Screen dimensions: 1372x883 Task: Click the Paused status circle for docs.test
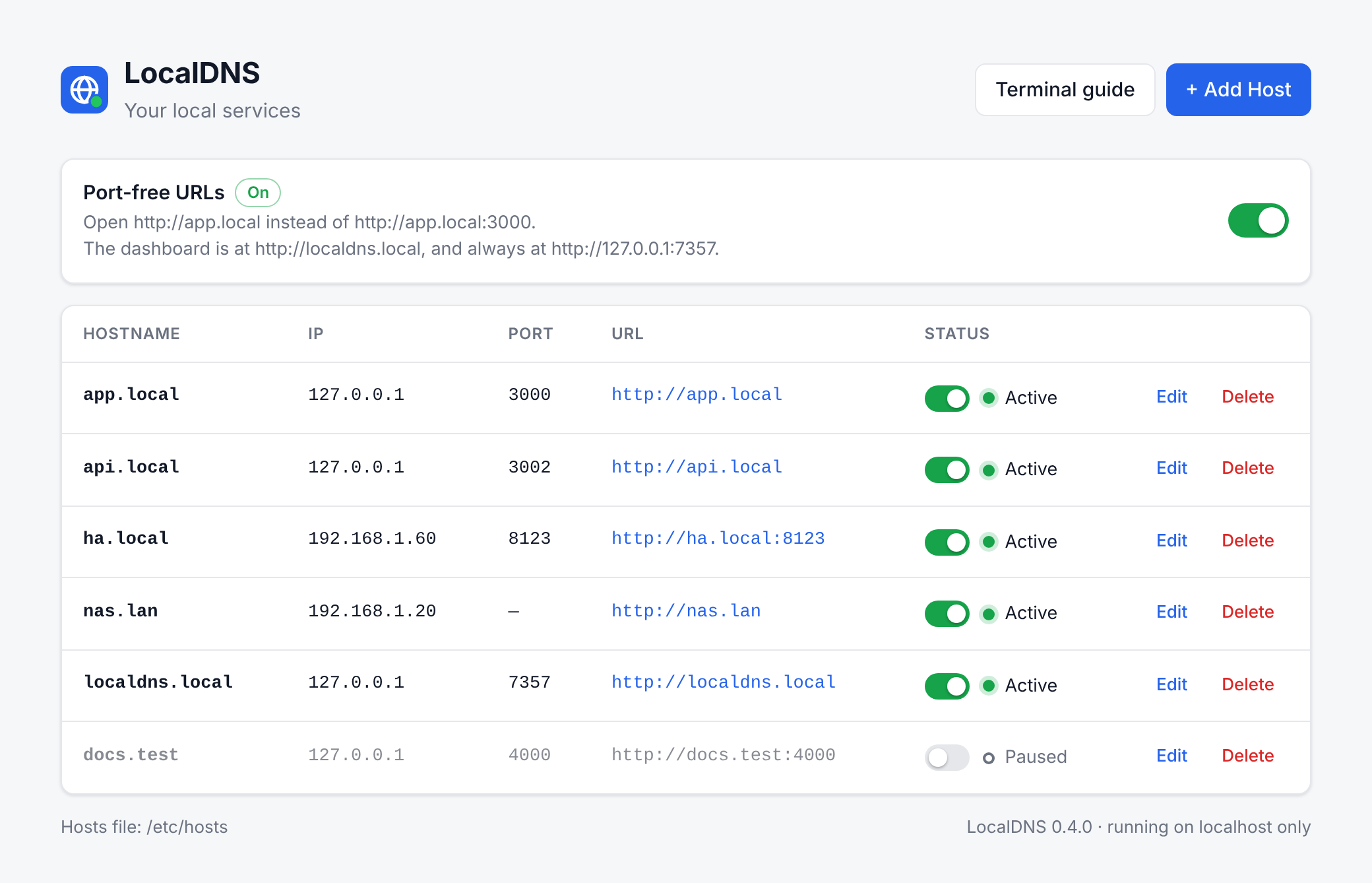(988, 758)
